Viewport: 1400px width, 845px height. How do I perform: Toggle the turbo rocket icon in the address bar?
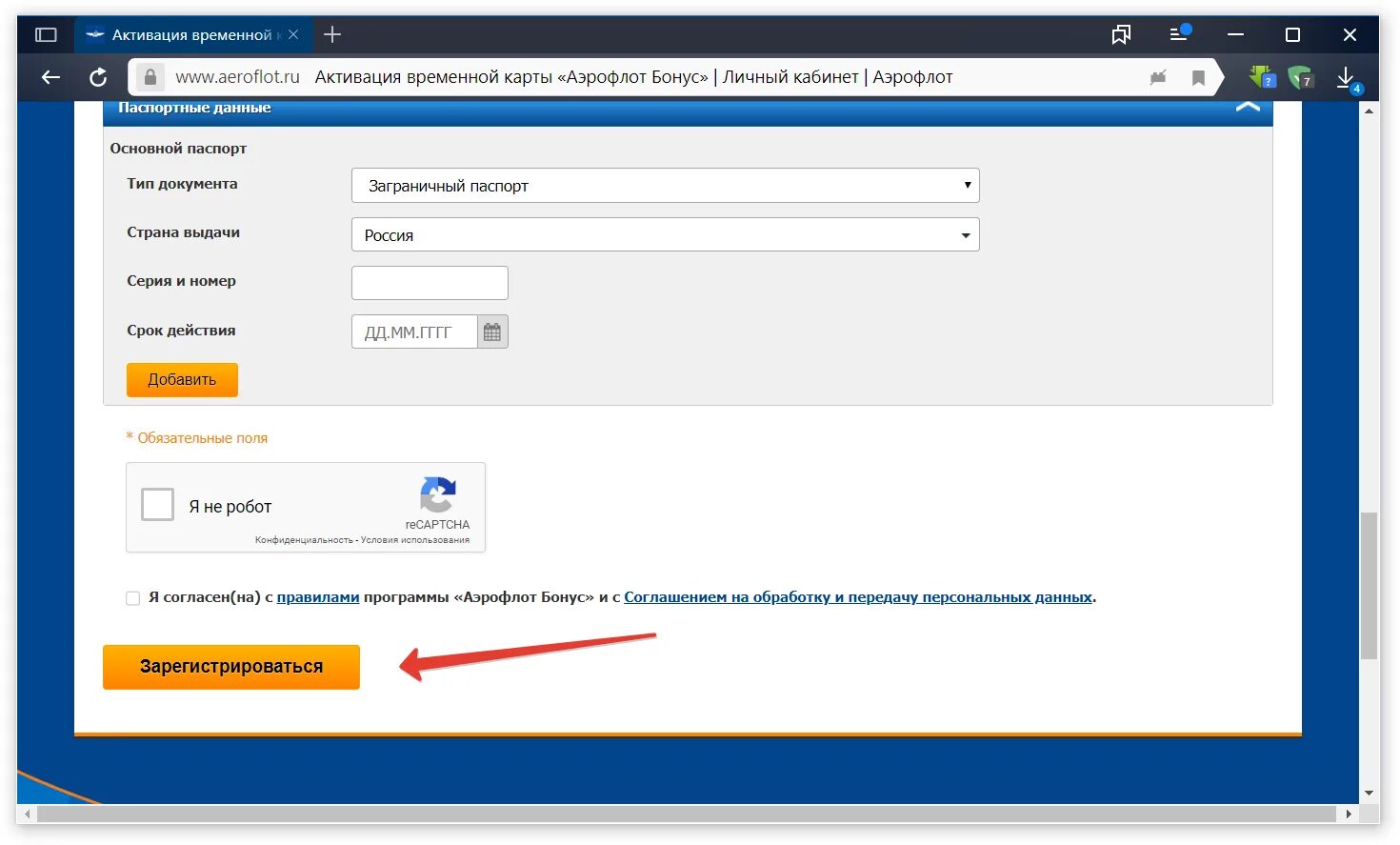[x=1158, y=77]
